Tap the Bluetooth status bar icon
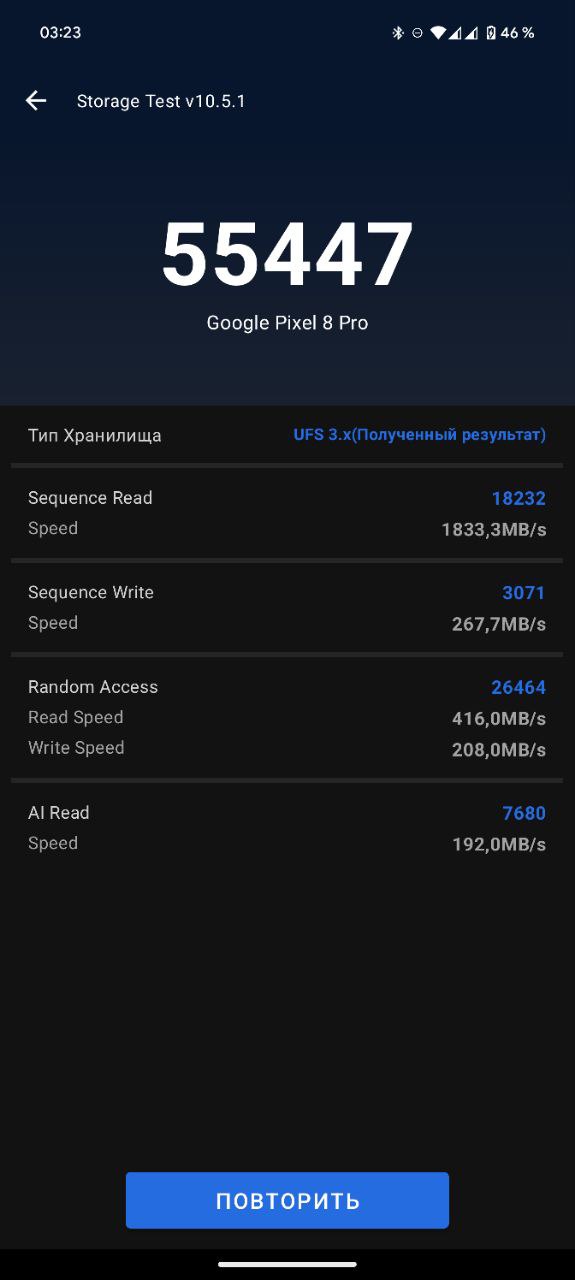This screenshot has height=1280, width=575. point(397,33)
